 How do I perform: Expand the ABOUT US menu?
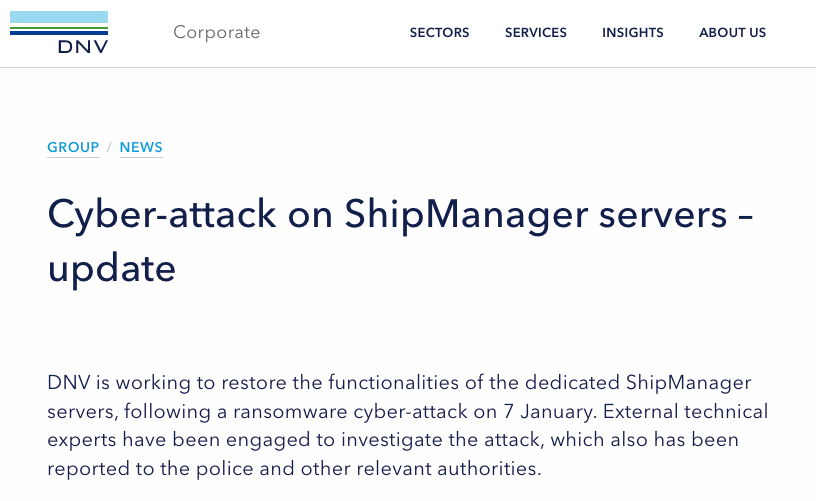pyautogui.click(x=732, y=33)
